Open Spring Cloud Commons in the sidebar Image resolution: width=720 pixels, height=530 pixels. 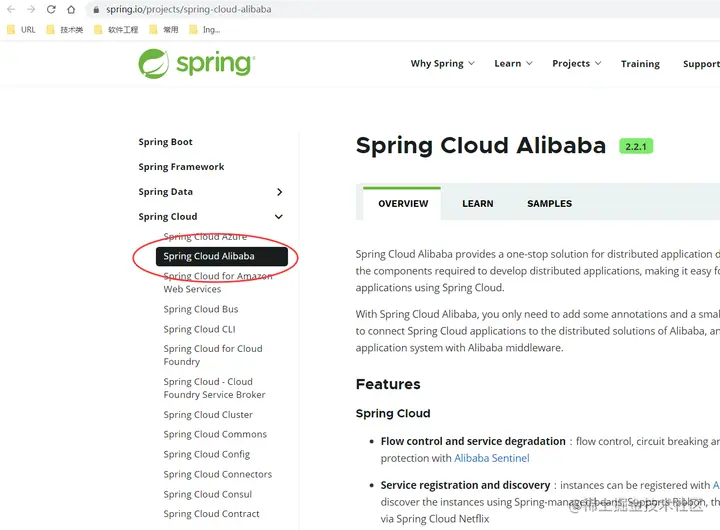[215, 434]
